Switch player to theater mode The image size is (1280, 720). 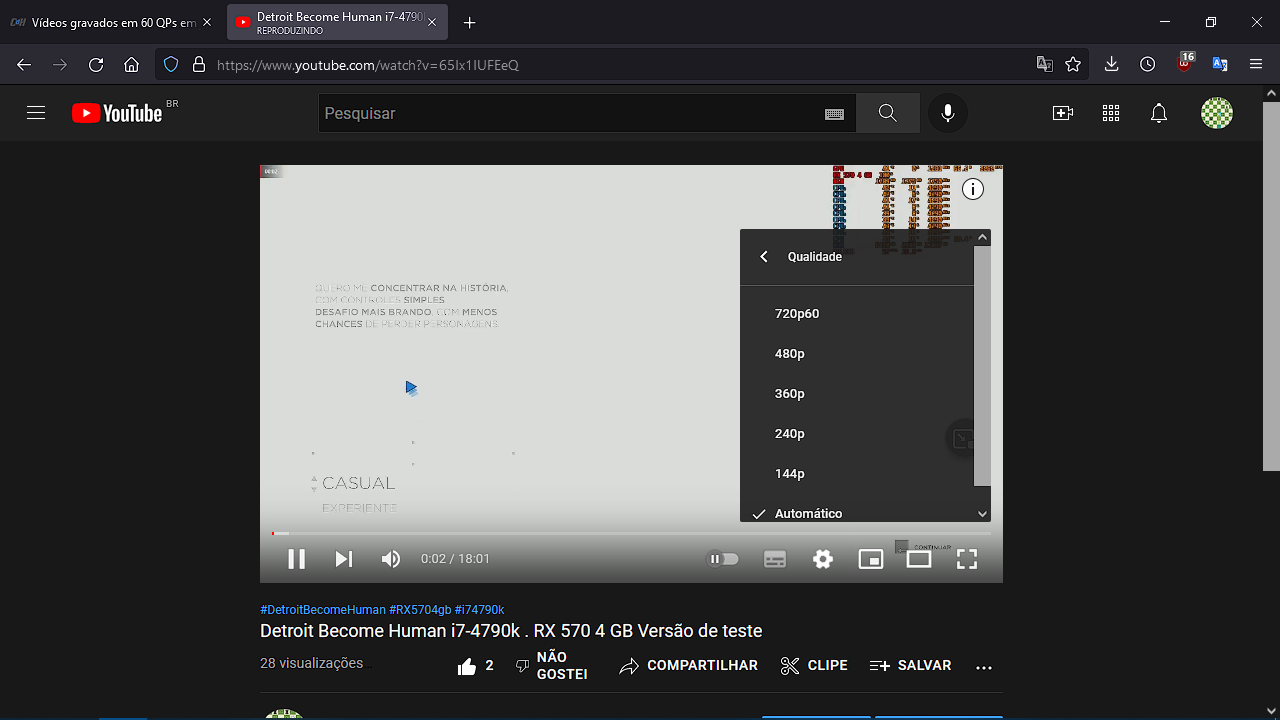click(x=919, y=559)
